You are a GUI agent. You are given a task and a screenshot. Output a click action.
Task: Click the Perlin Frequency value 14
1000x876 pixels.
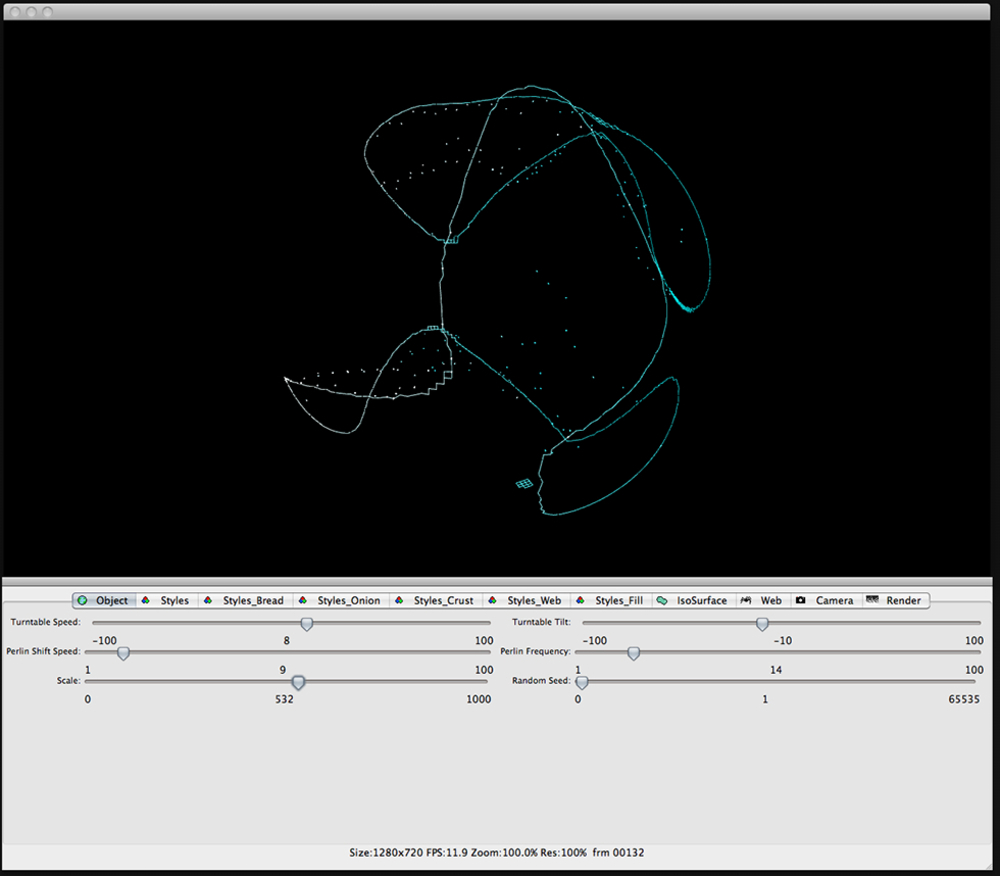776,670
